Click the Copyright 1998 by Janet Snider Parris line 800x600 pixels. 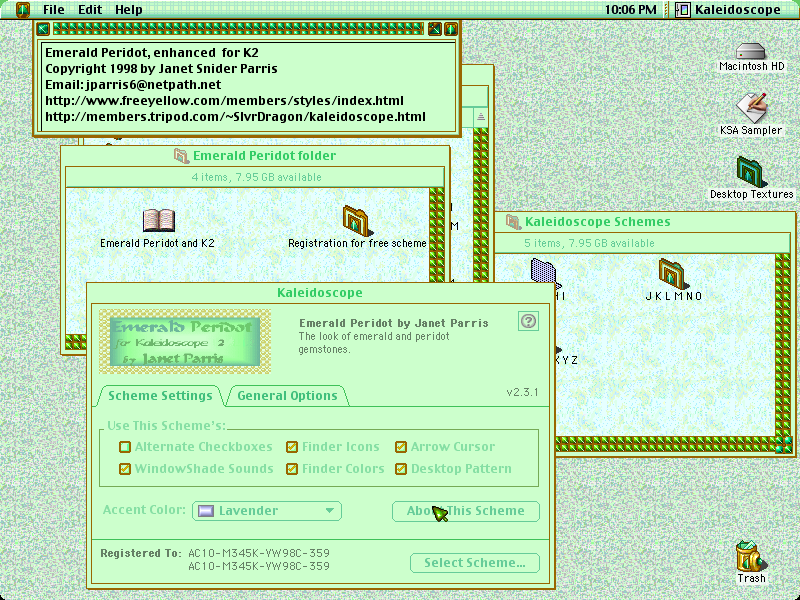coord(161,68)
